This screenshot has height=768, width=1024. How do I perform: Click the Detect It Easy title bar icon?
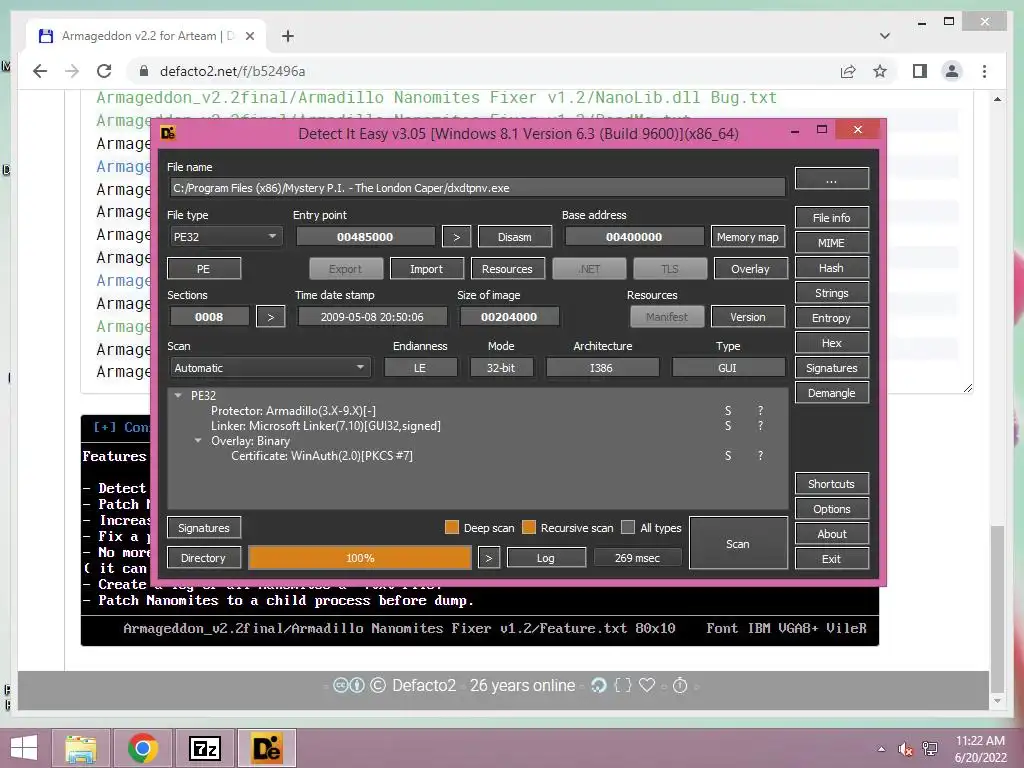[168, 133]
